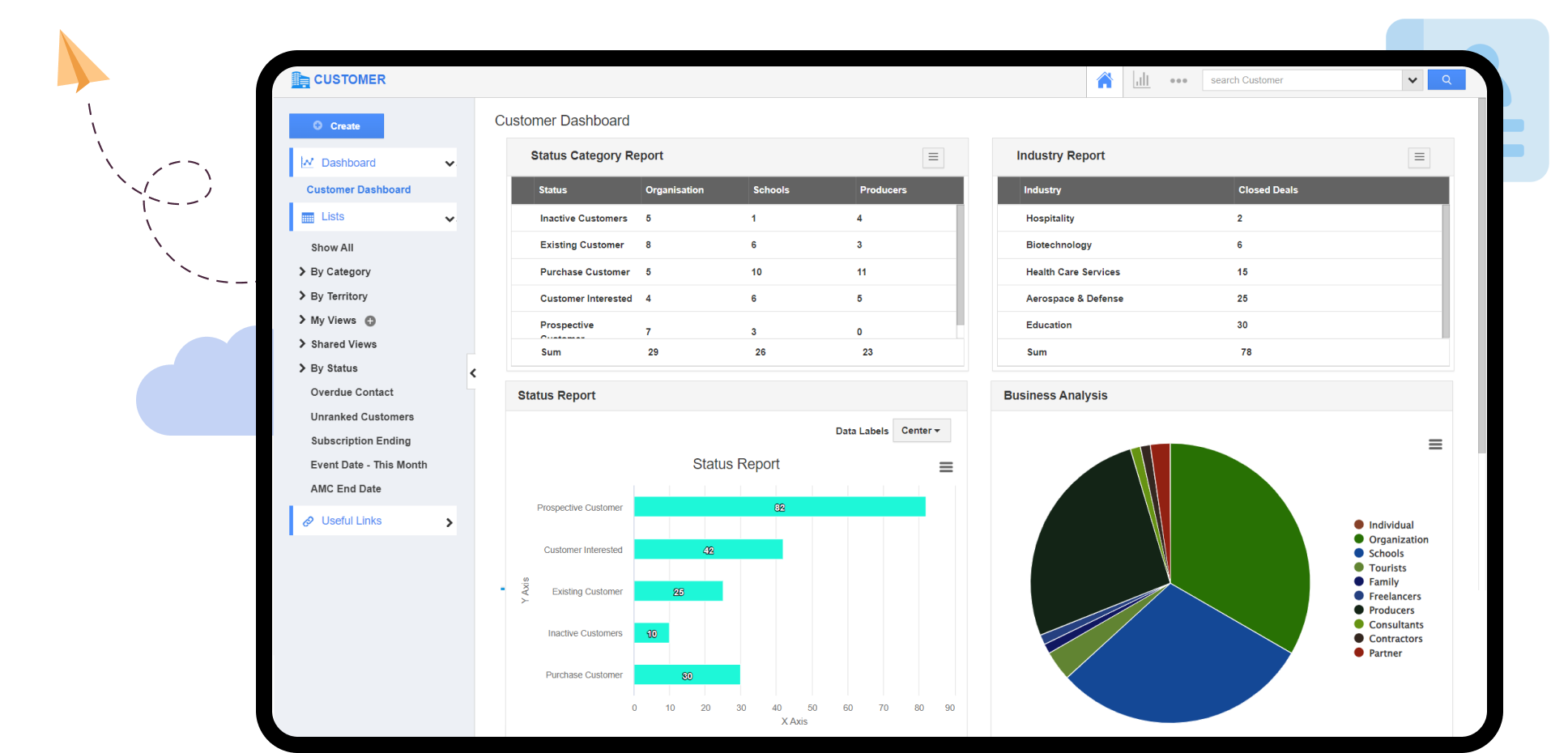The image size is (1568, 753).
Task: Open Status Category Report hamburger menu
Action: [x=933, y=157]
